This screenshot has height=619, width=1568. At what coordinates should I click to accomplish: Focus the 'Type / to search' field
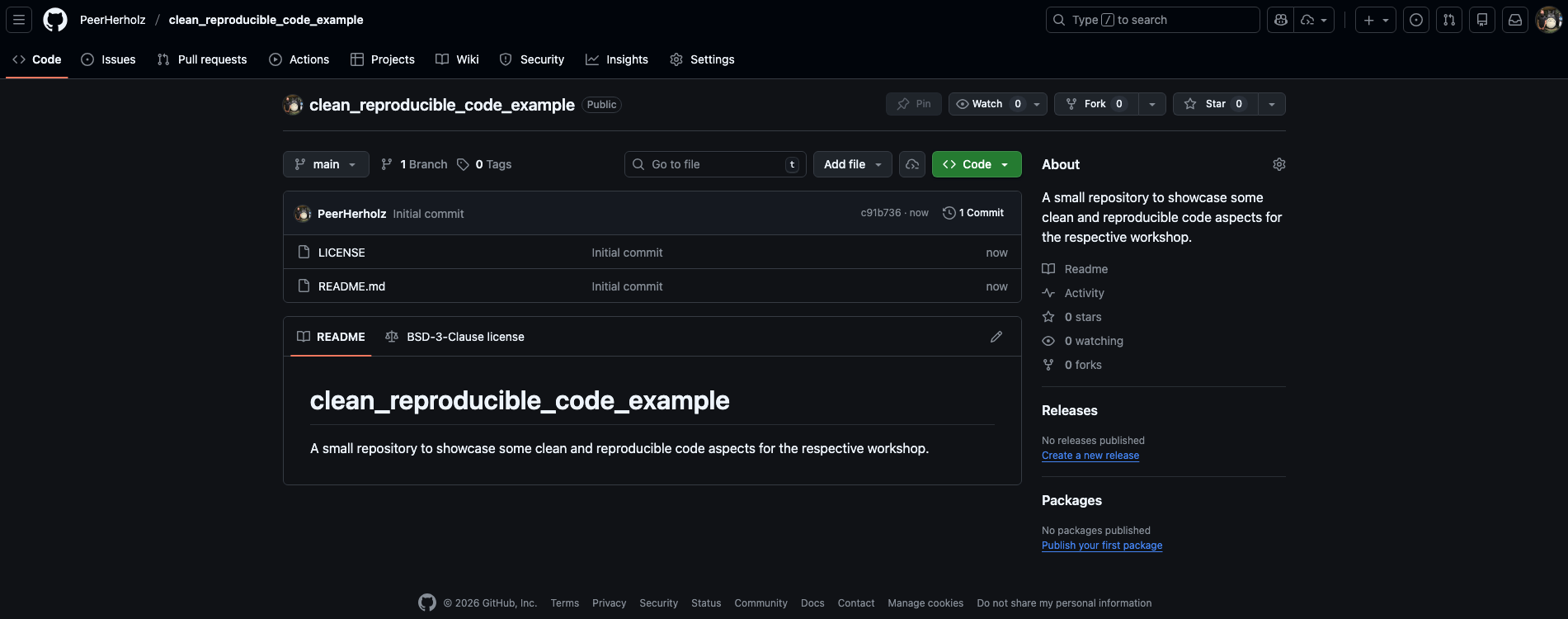coord(1152,20)
